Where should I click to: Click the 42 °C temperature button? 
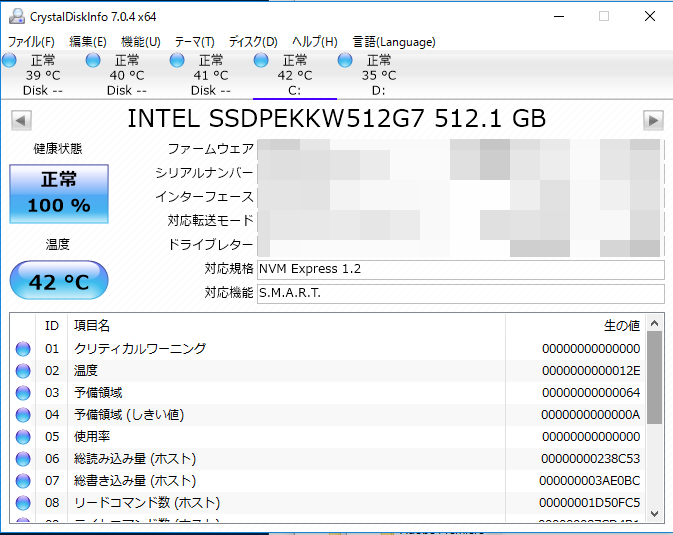(59, 280)
